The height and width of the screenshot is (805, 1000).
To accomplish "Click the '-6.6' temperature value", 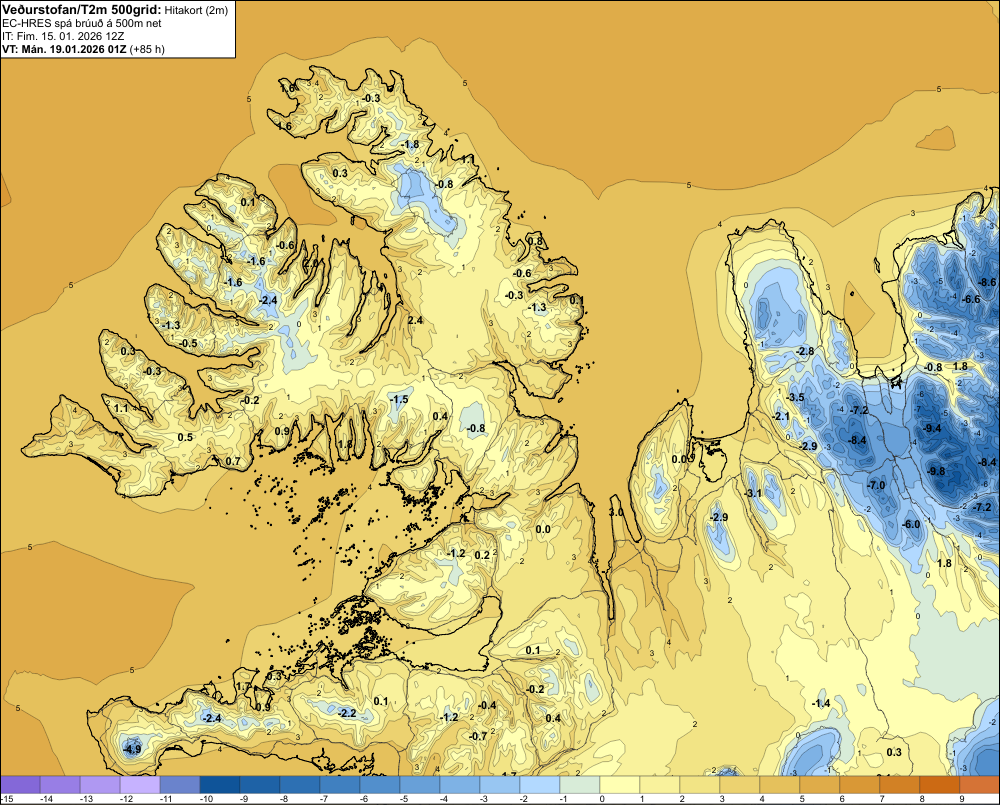I will 971,299.
